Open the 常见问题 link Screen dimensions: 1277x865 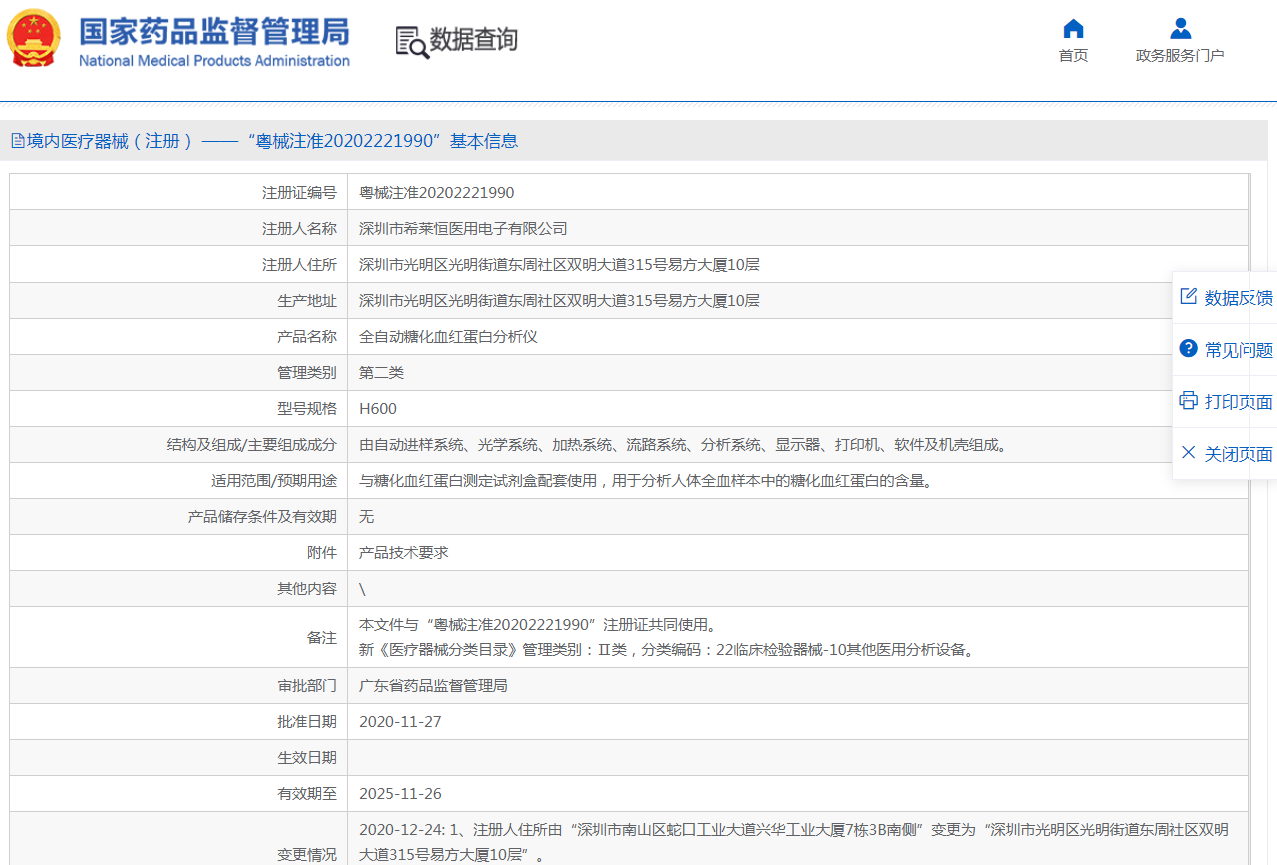click(1238, 350)
